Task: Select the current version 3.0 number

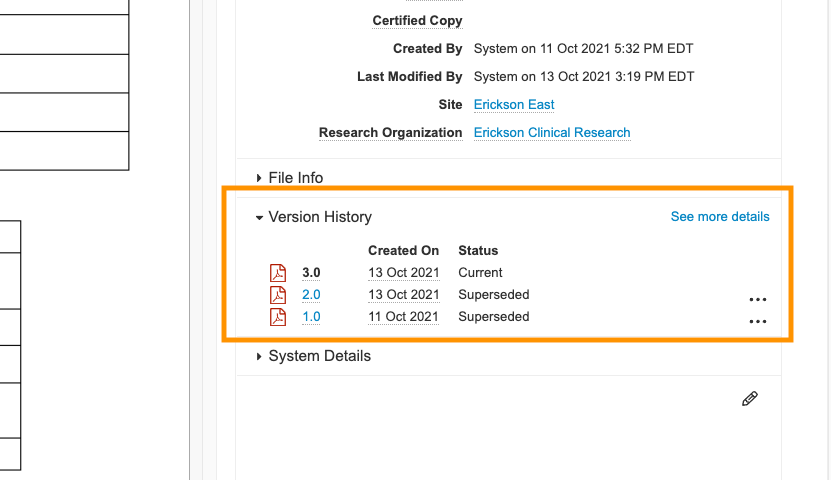Action: 311,273
